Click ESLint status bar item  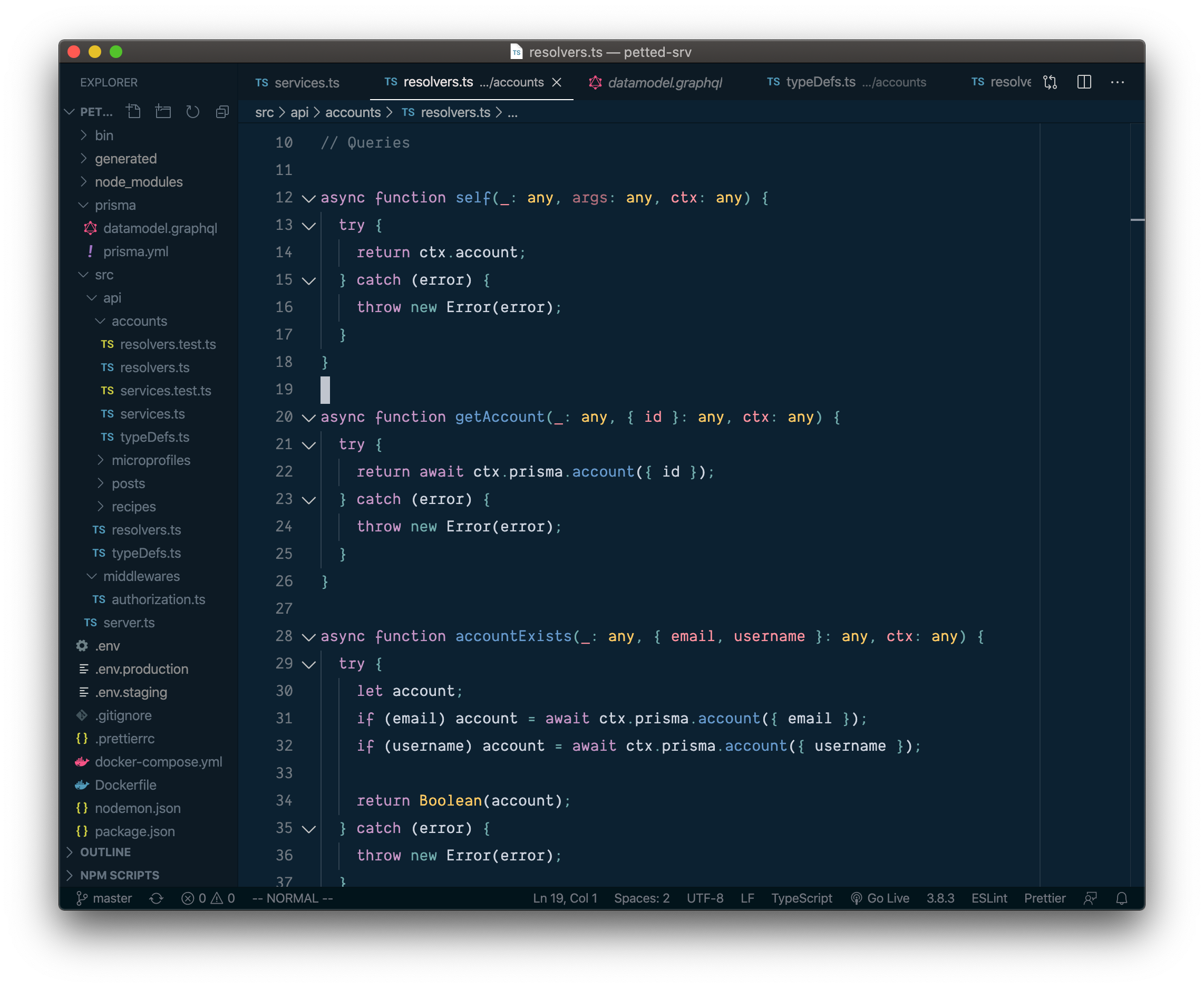[x=989, y=898]
